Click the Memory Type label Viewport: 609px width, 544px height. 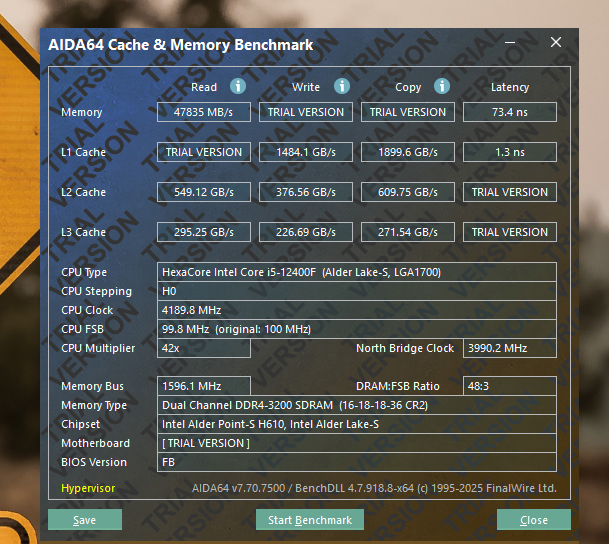[94, 406]
